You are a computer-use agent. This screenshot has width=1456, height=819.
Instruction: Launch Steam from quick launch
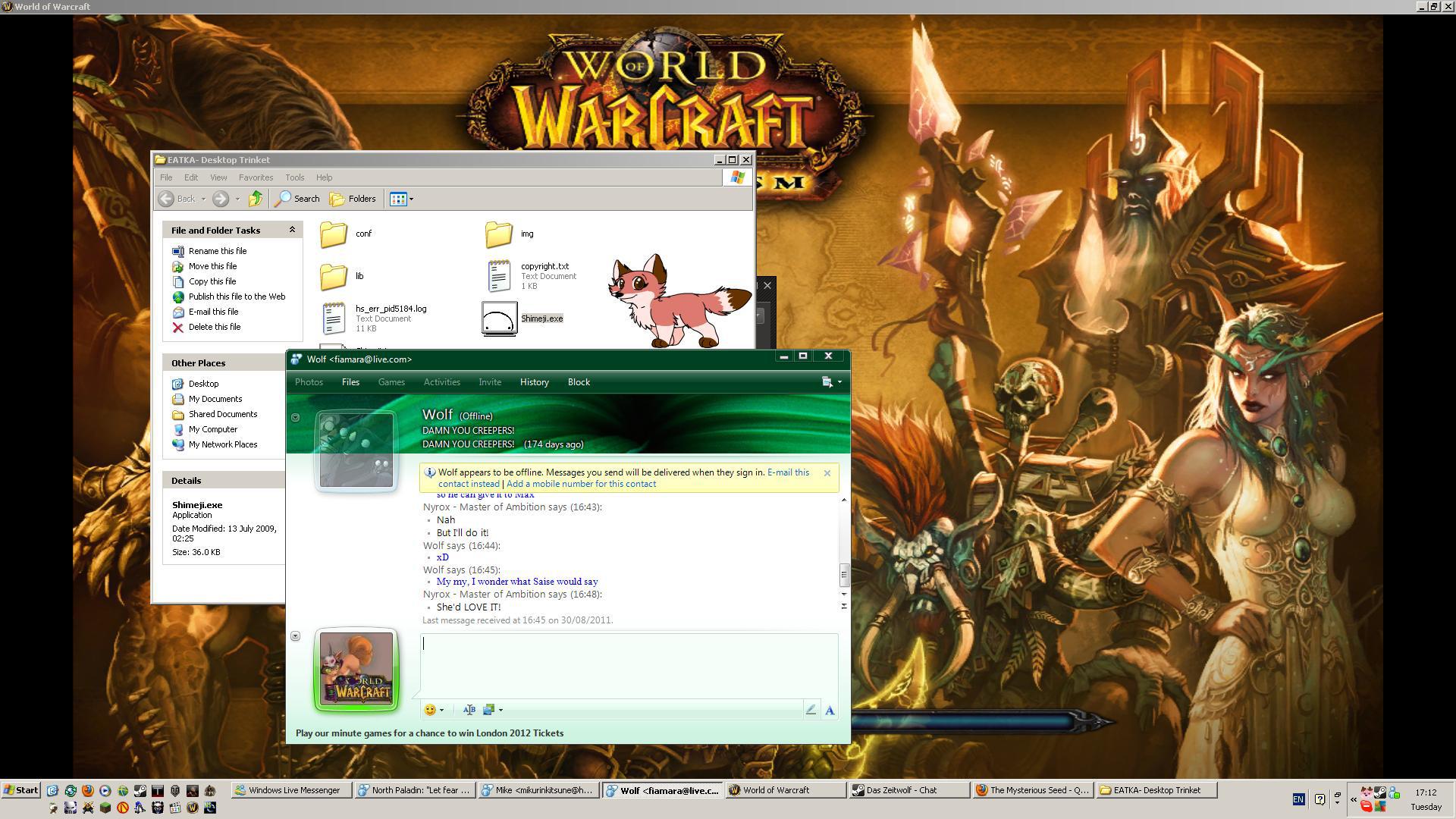click(140, 790)
